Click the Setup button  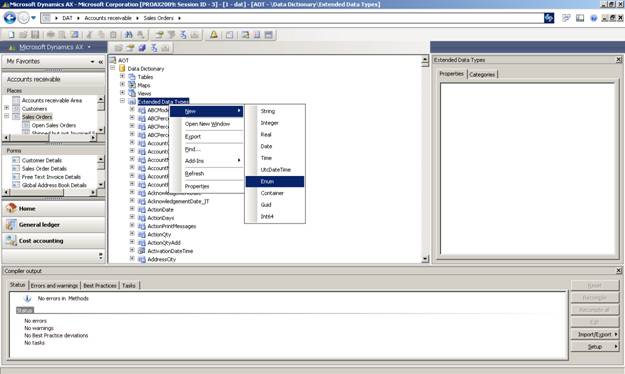pos(595,347)
